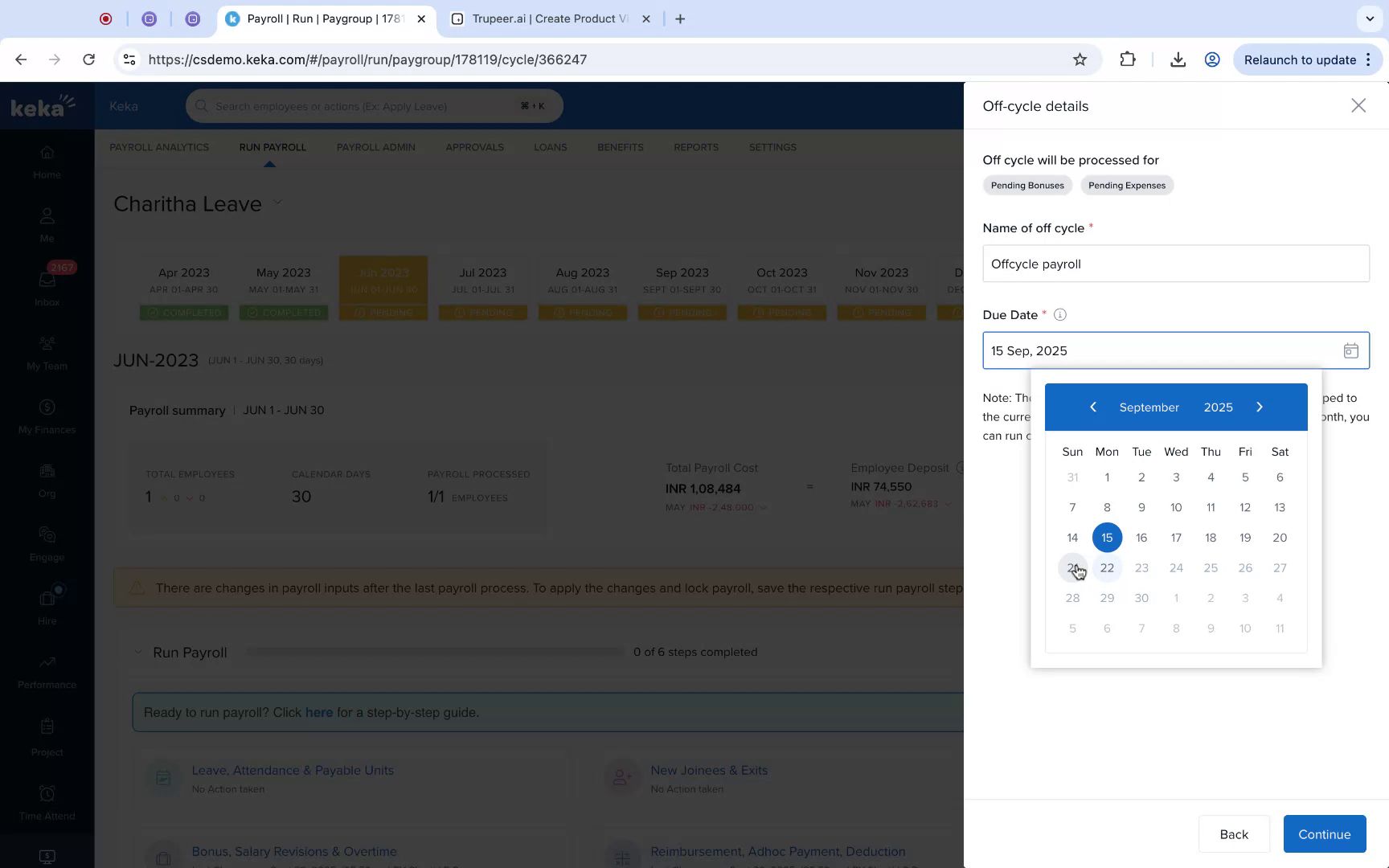Image resolution: width=1389 pixels, height=868 pixels.
Task: Click the 'here' link for payroll guide
Action: point(319,712)
